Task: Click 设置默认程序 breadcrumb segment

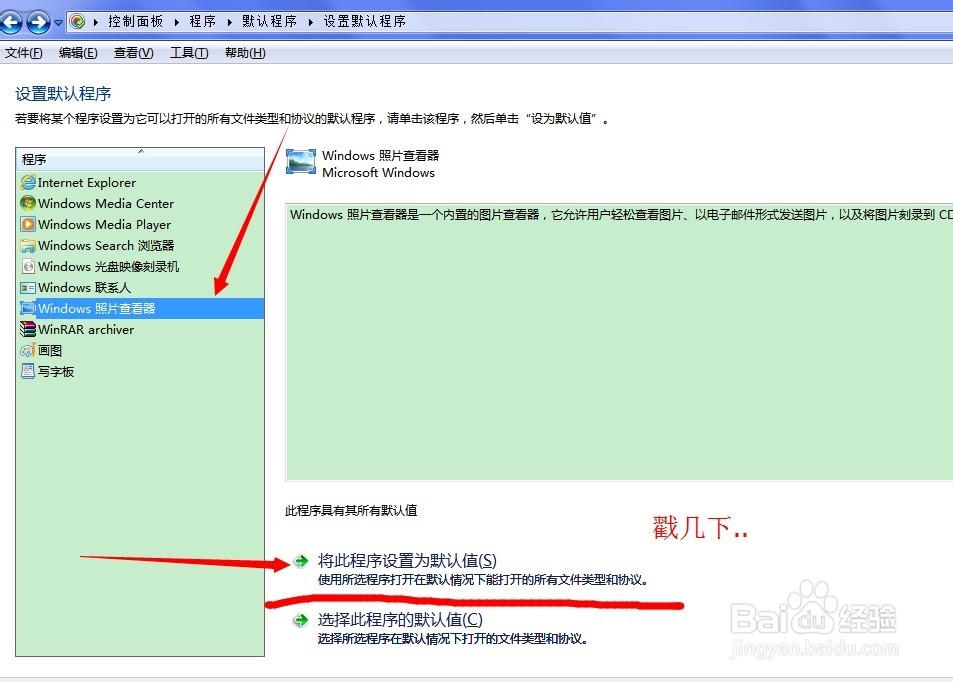Action: pyautogui.click(x=365, y=21)
